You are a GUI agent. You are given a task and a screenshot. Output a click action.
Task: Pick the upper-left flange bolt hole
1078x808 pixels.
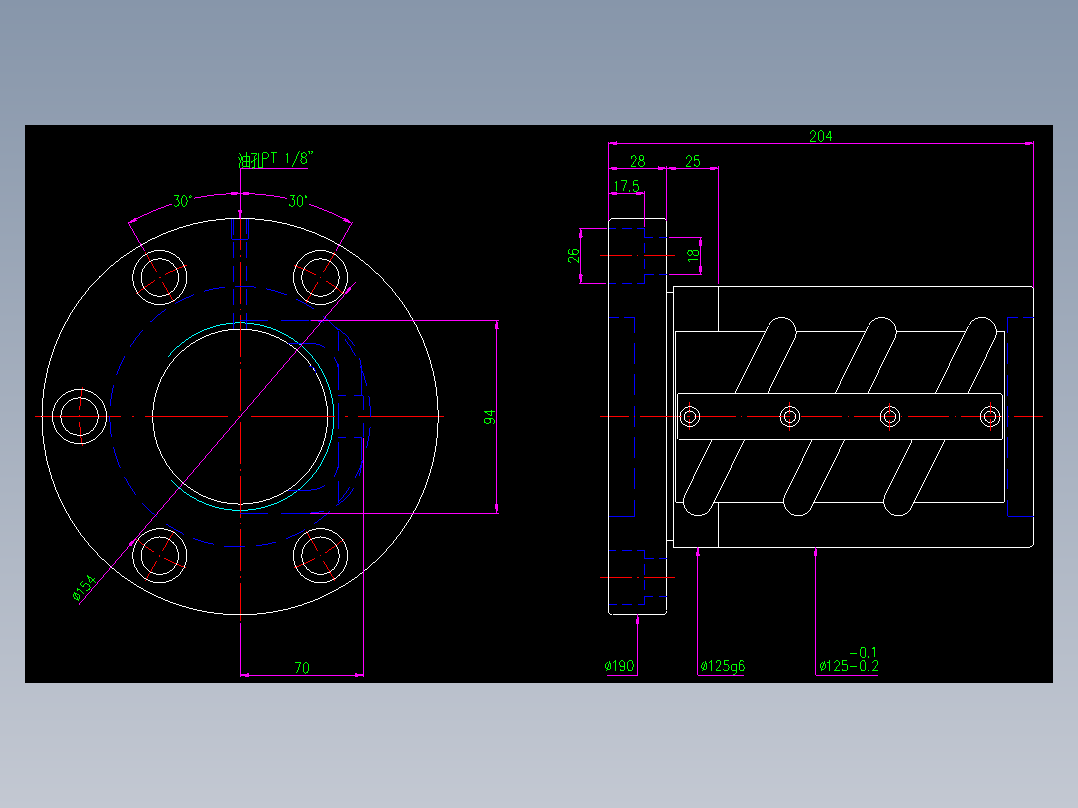[x=160, y=278]
